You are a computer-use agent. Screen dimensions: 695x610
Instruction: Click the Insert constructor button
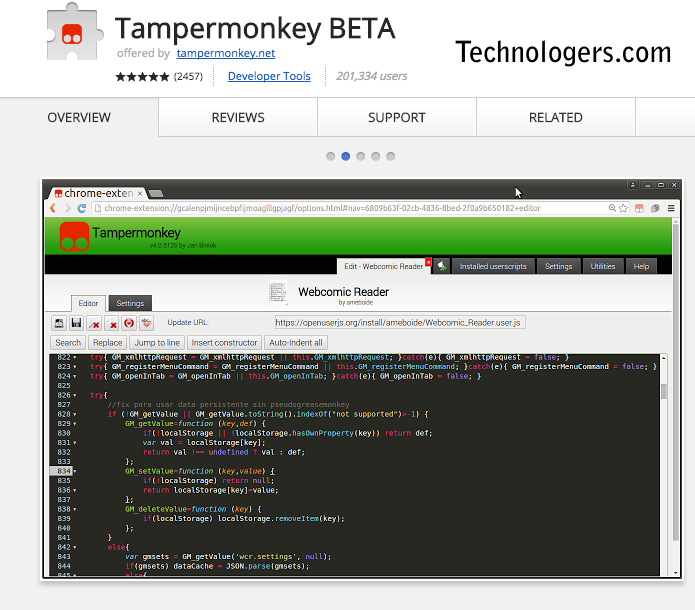tap(224, 343)
